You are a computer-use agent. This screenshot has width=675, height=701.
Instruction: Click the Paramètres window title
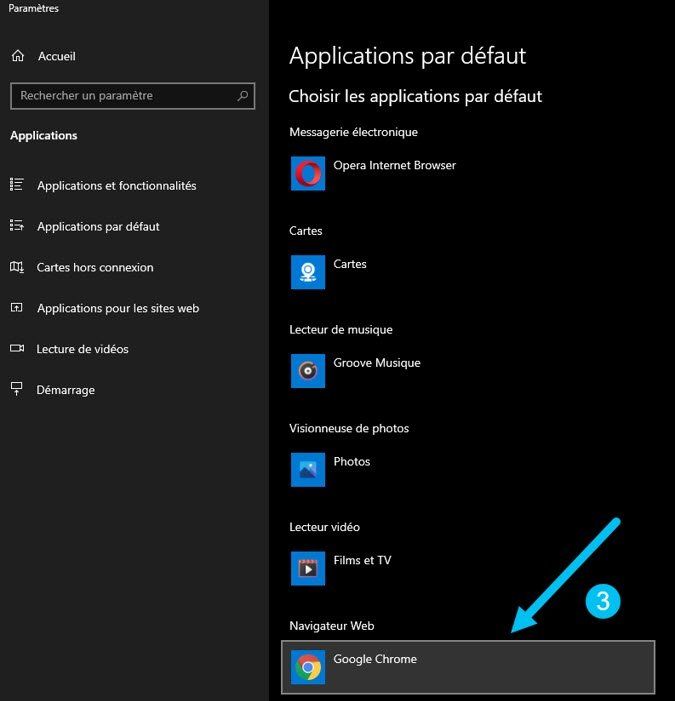[x=34, y=8]
